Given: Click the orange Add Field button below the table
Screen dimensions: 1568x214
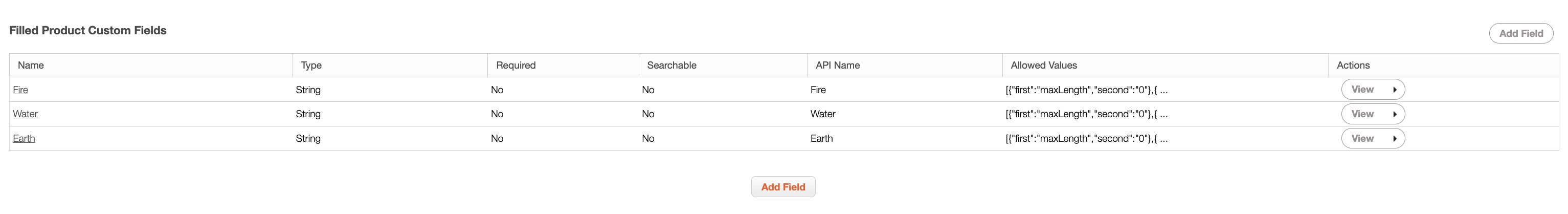Looking at the screenshot, I should [783, 187].
